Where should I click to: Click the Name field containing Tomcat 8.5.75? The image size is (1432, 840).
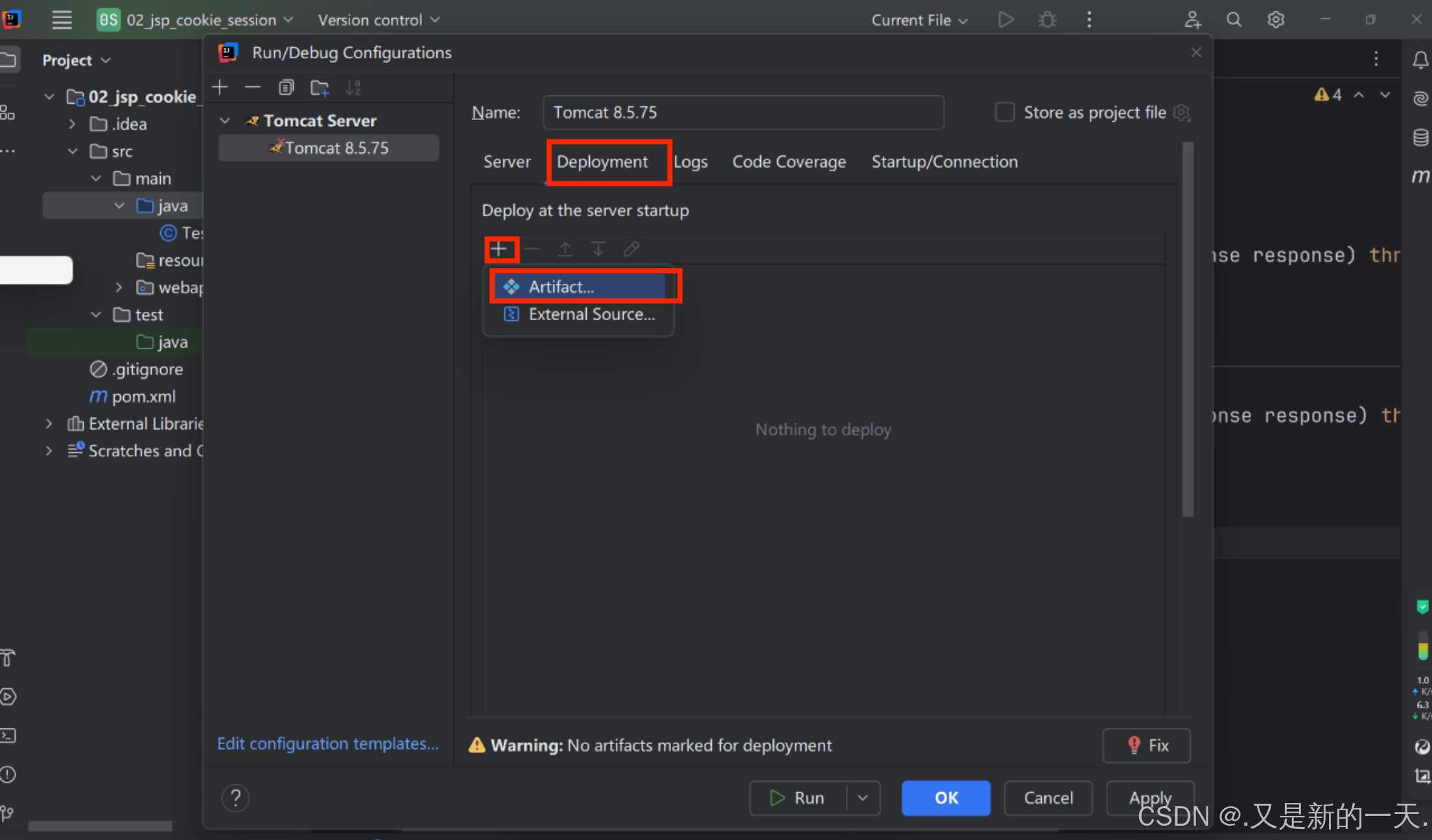point(743,112)
